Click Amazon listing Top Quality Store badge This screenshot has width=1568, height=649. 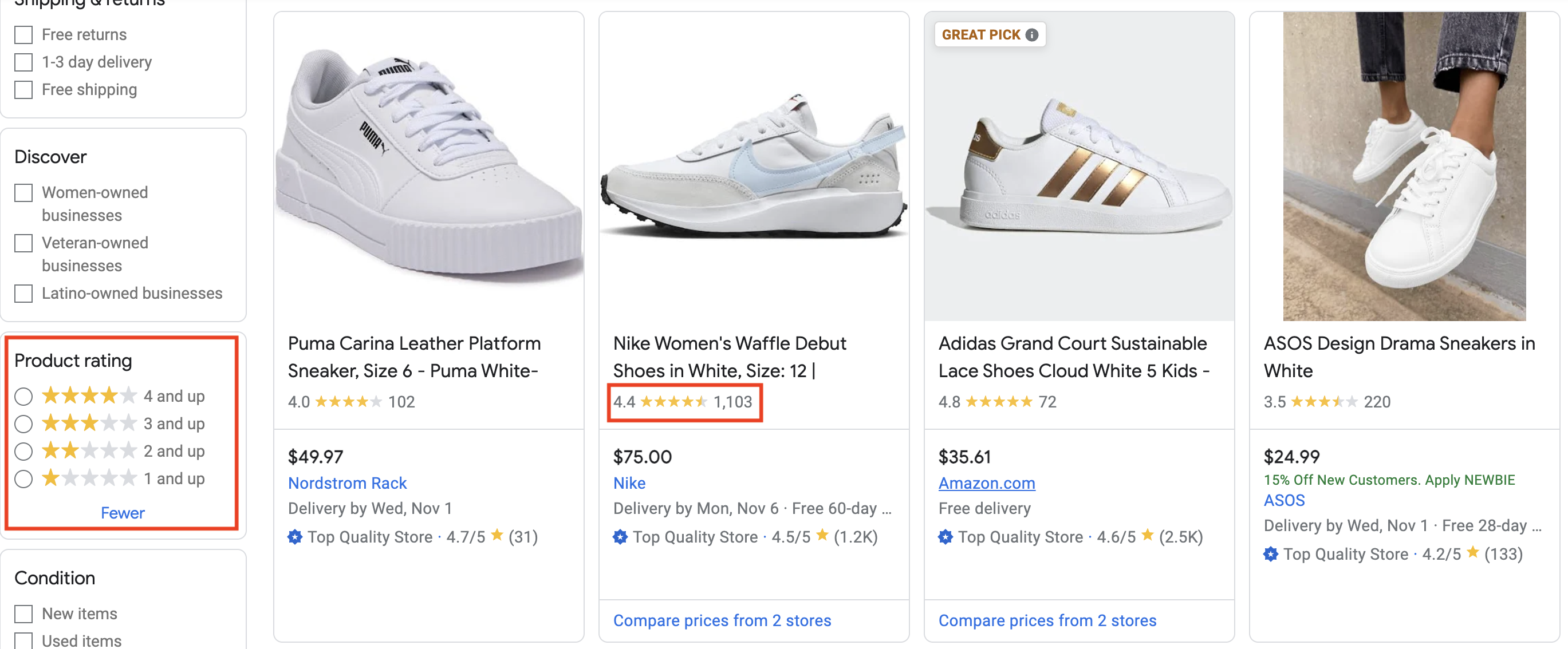click(x=945, y=537)
